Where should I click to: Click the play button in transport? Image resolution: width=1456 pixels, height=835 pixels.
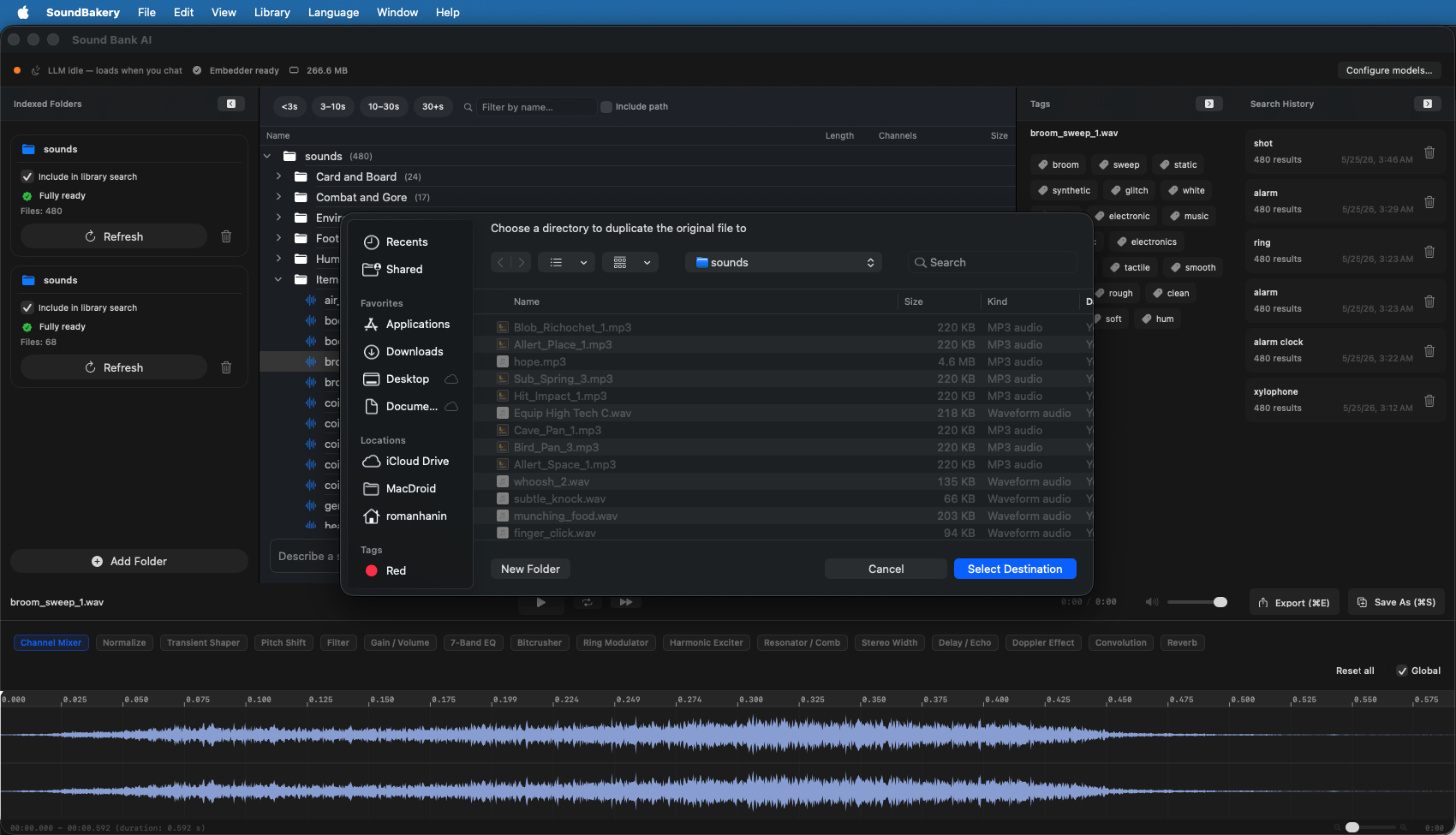(x=540, y=602)
